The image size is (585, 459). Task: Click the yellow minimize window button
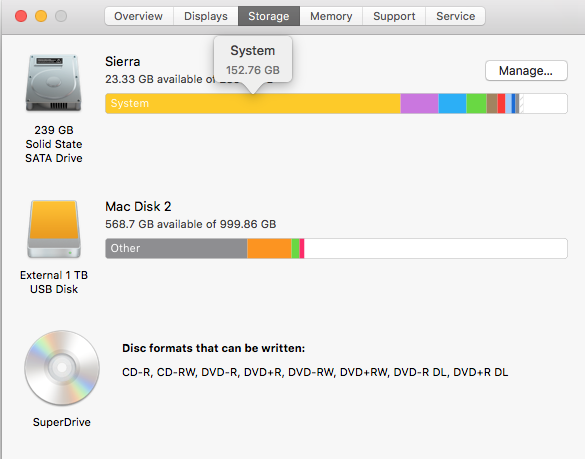coord(41,16)
